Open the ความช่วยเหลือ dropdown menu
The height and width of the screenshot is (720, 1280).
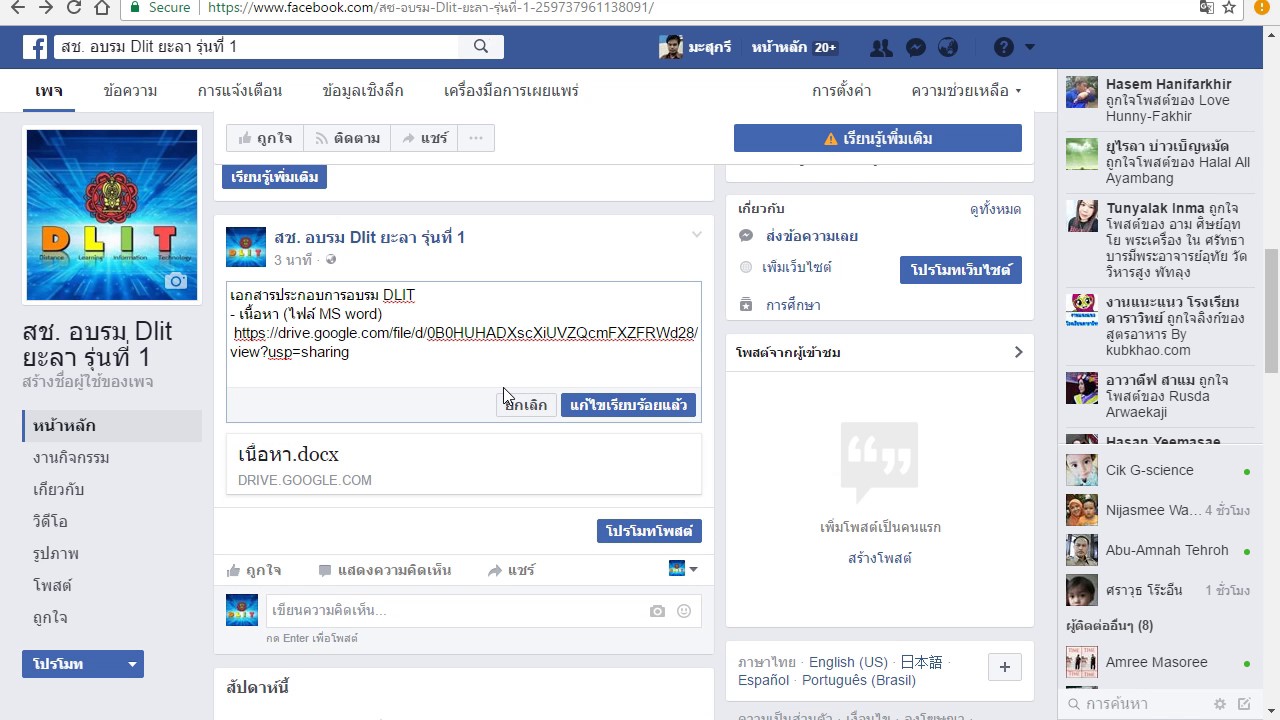click(966, 91)
